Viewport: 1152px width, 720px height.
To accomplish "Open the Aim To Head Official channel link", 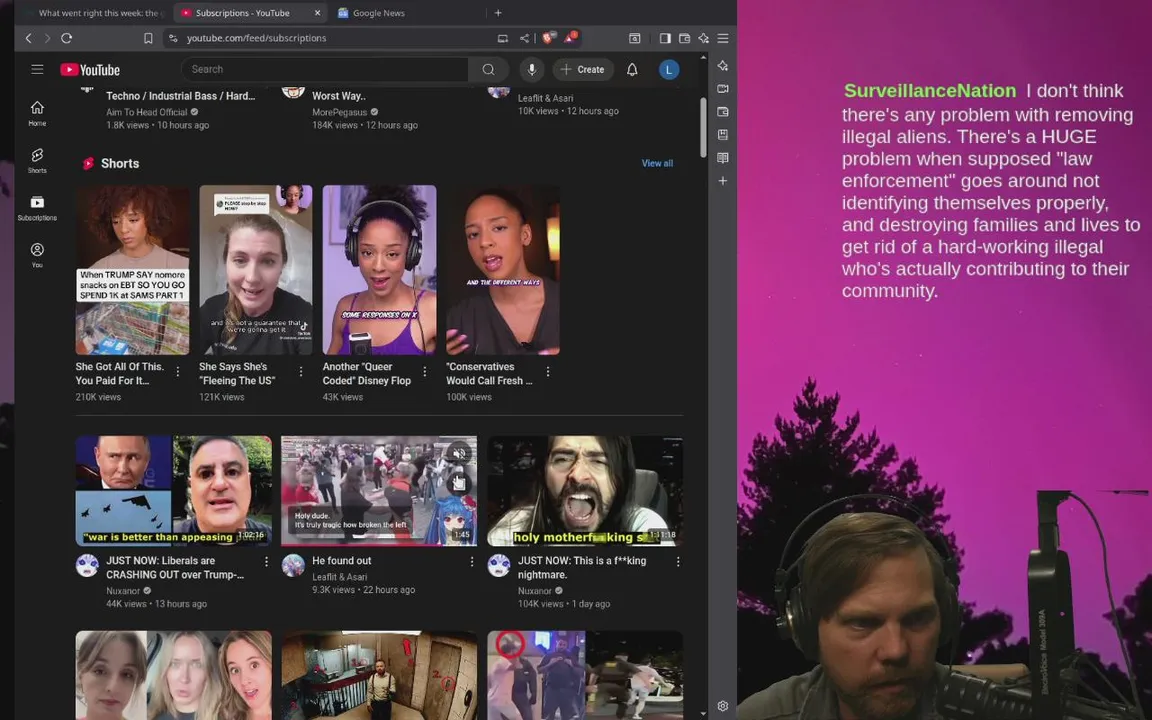I will [x=146, y=112].
